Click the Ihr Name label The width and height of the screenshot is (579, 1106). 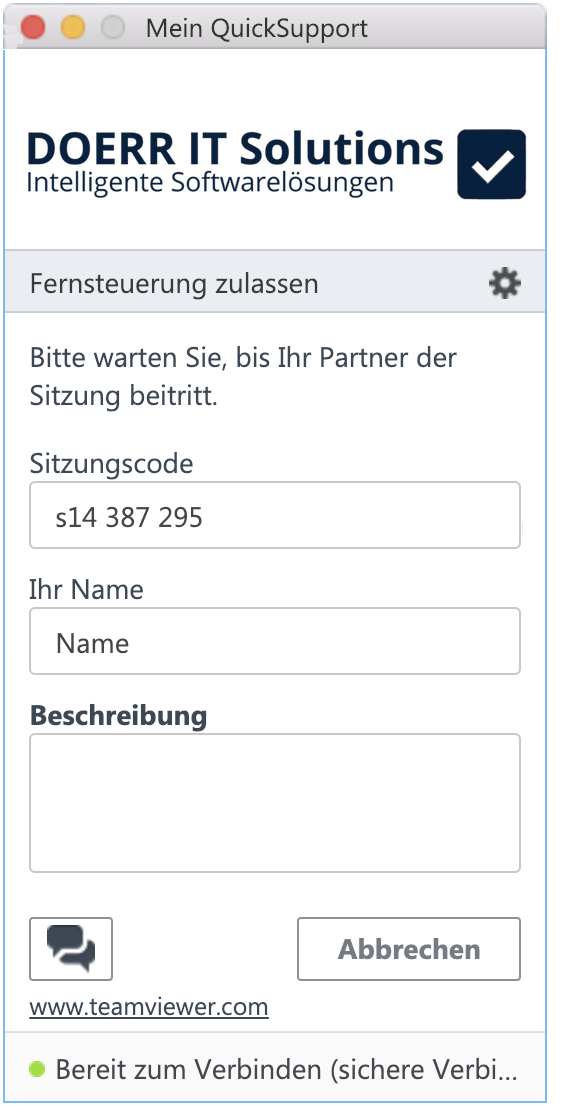(86, 589)
